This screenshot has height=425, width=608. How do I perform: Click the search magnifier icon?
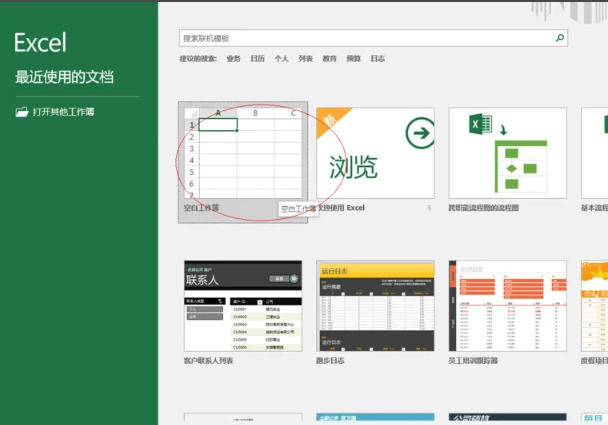(x=560, y=38)
